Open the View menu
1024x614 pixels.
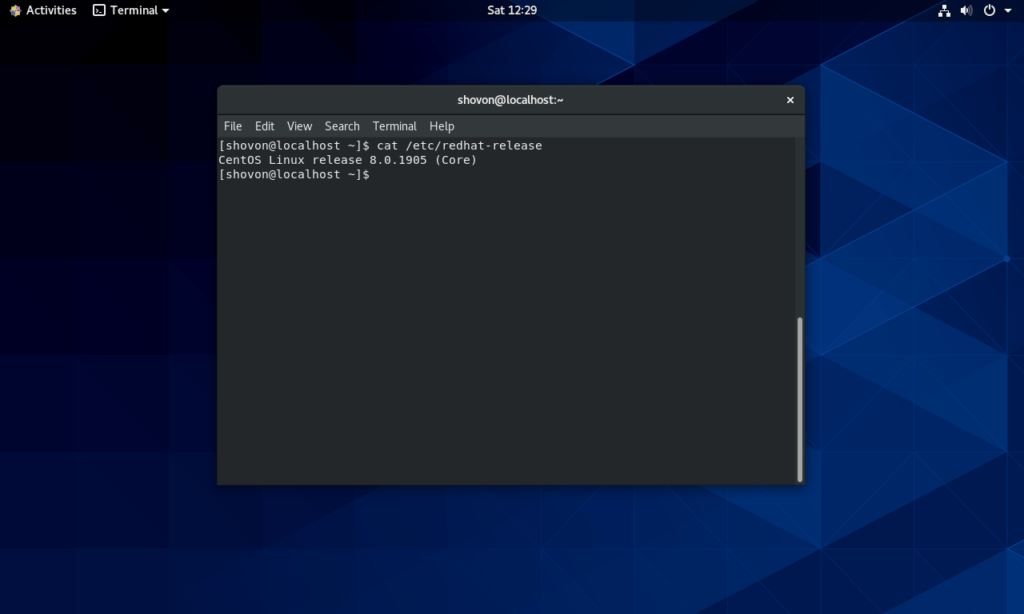pyautogui.click(x=299, y=126)
